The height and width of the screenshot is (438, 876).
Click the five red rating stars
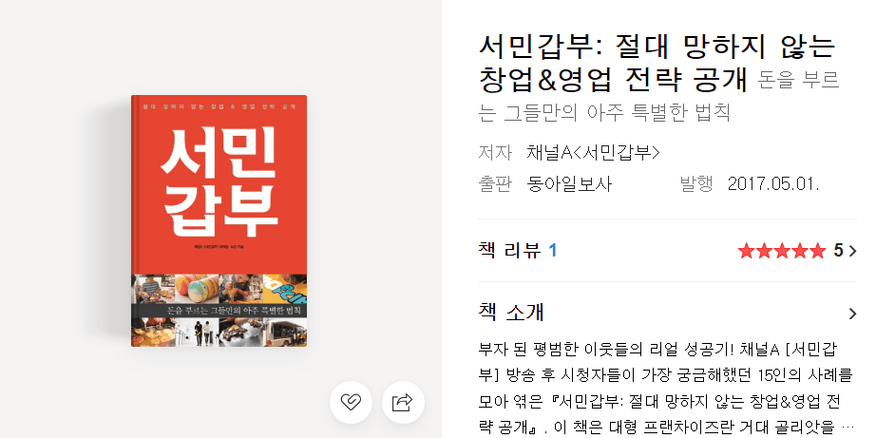coord(782,251)
